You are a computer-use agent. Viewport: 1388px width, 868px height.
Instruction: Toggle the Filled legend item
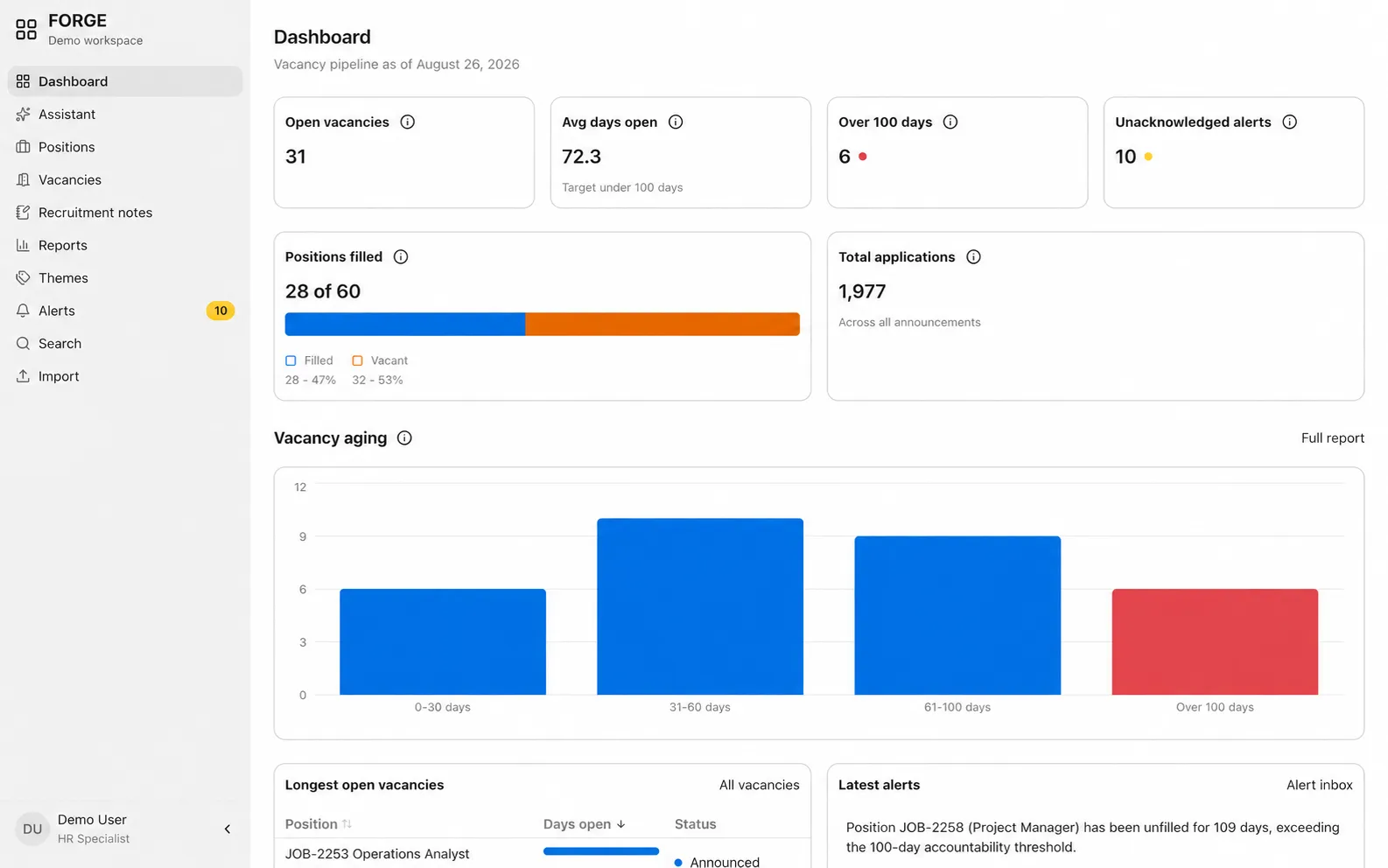309,360
